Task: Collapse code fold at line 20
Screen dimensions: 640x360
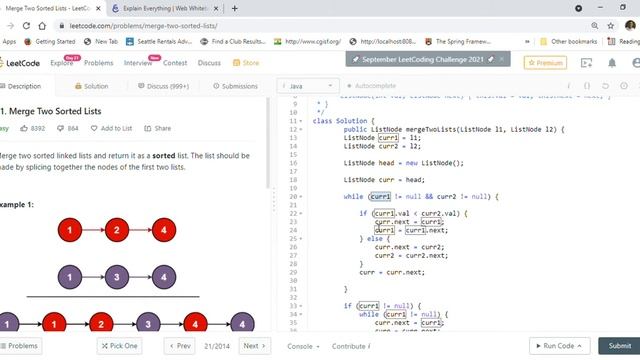Action: (x=301, y=197)
